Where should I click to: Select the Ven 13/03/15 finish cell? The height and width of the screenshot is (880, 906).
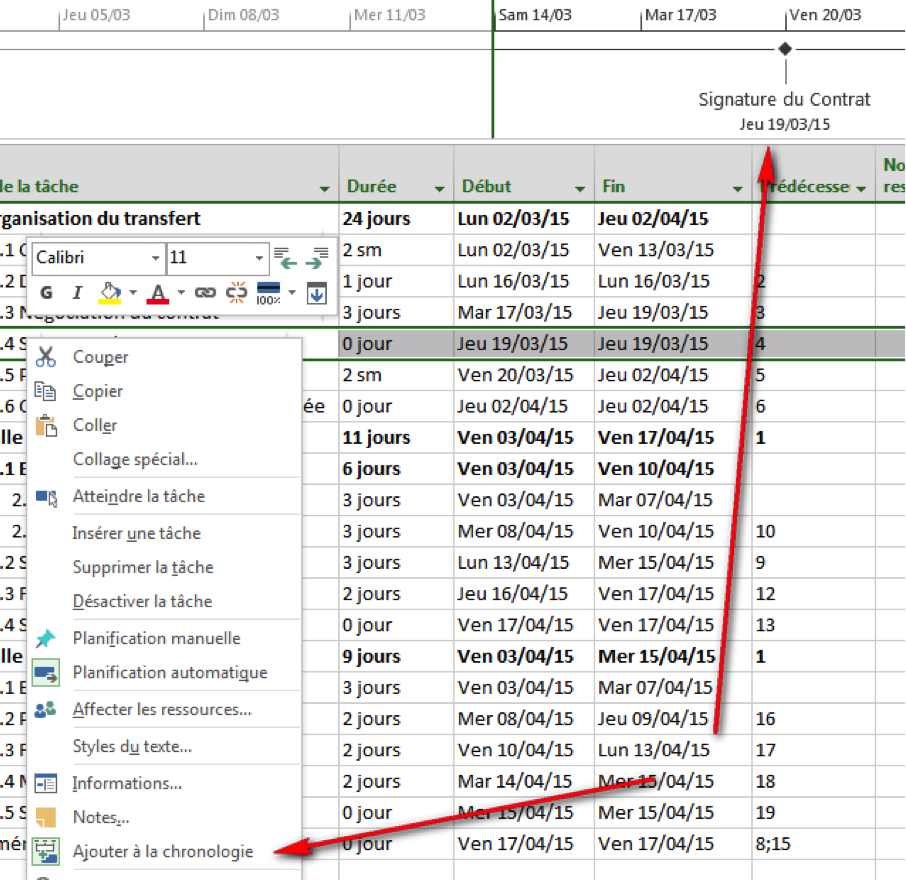click(x=673, y=250)
